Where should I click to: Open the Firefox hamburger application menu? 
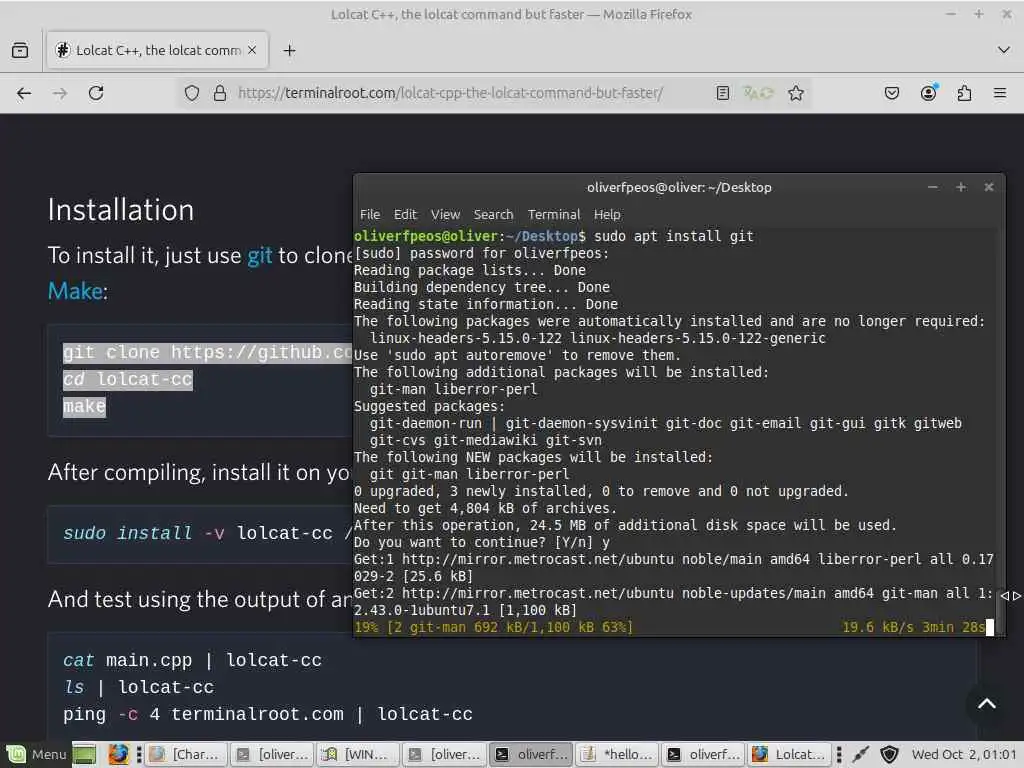point(1000,93)
